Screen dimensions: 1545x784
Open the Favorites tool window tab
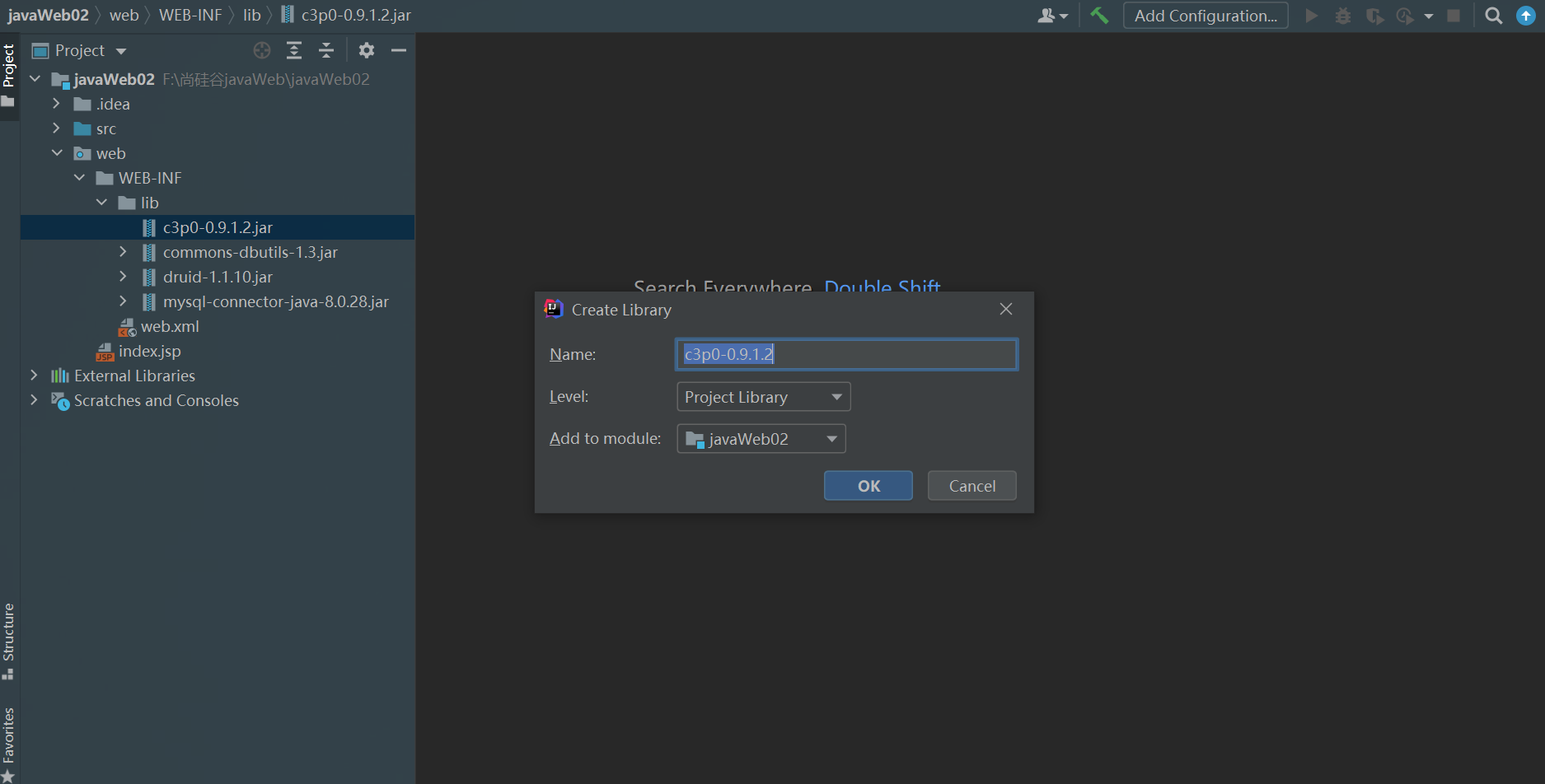pos(9,744)
